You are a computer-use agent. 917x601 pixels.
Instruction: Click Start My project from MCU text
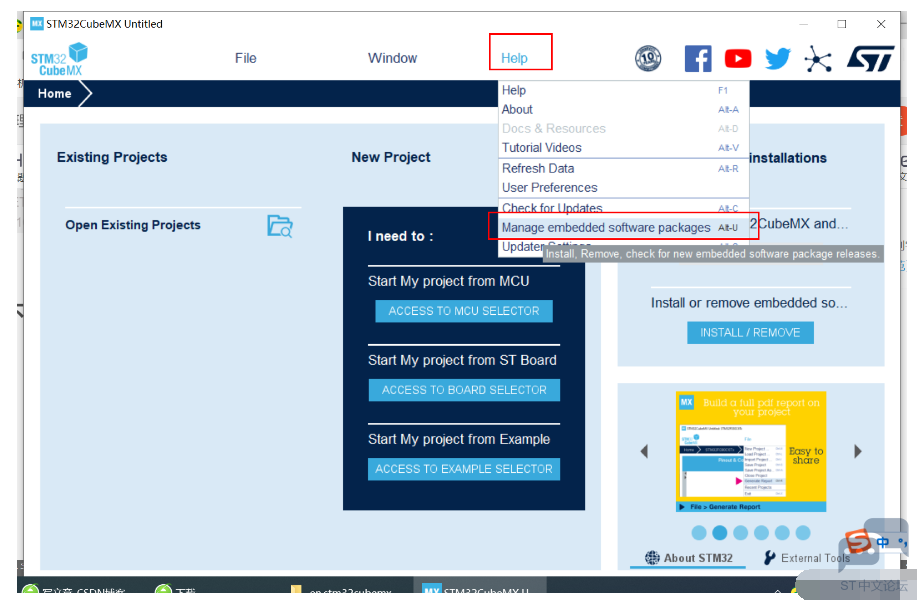coord(449,281)
